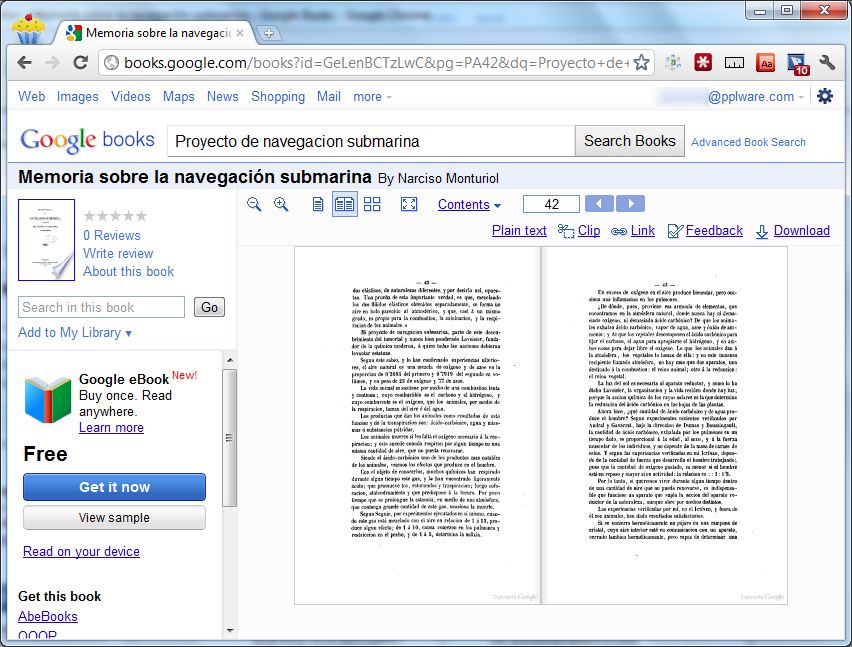Open the News navigation link
Screen dimensions: 852x647
point(223,96)
